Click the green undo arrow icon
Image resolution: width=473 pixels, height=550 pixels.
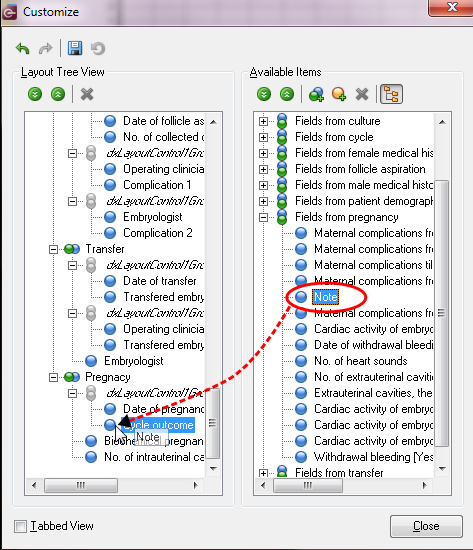[x=22, y=48]
